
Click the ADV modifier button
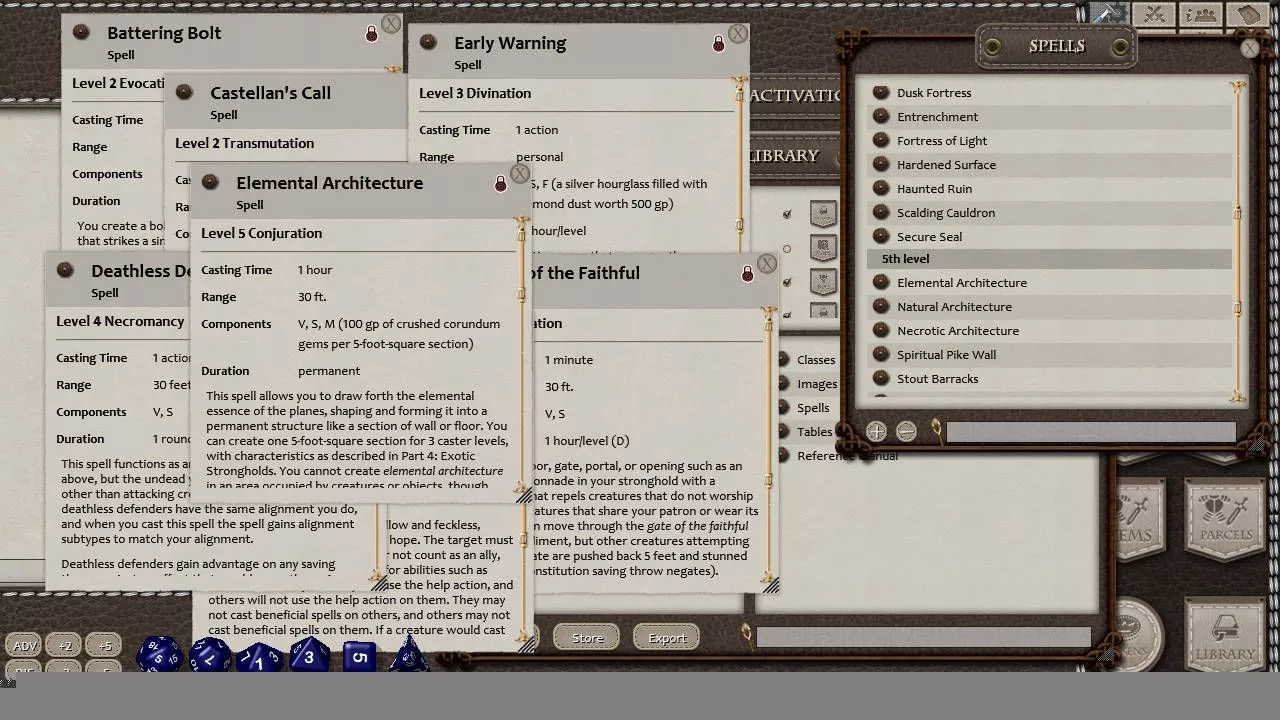click(x=25, y=646)
